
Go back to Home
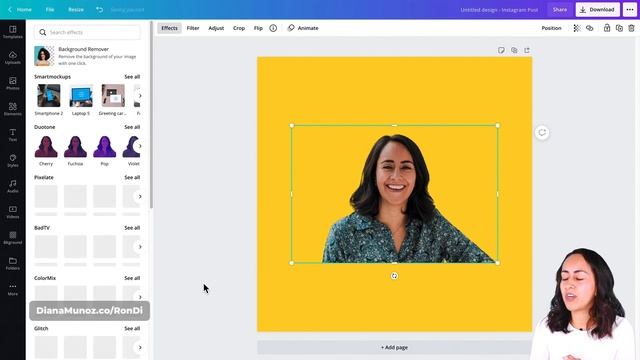click(20, 9)
